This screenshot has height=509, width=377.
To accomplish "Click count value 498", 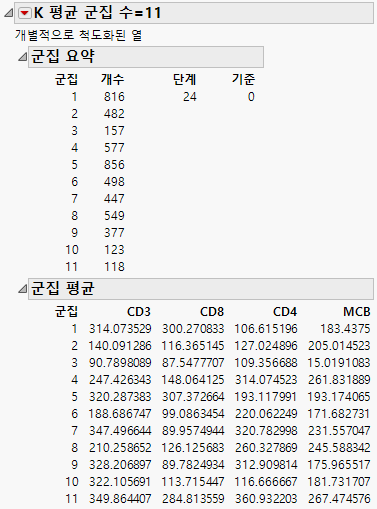I will tap(114, 182).
